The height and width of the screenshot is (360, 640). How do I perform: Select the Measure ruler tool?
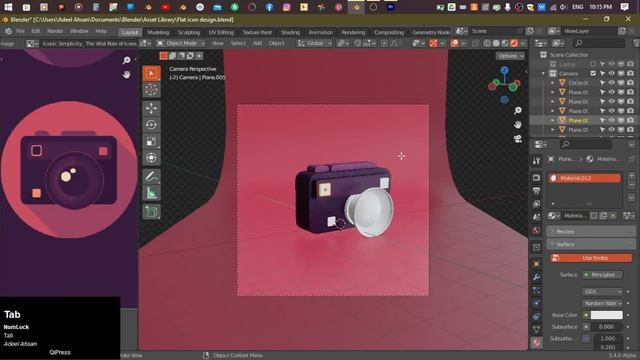pos(151,193)
